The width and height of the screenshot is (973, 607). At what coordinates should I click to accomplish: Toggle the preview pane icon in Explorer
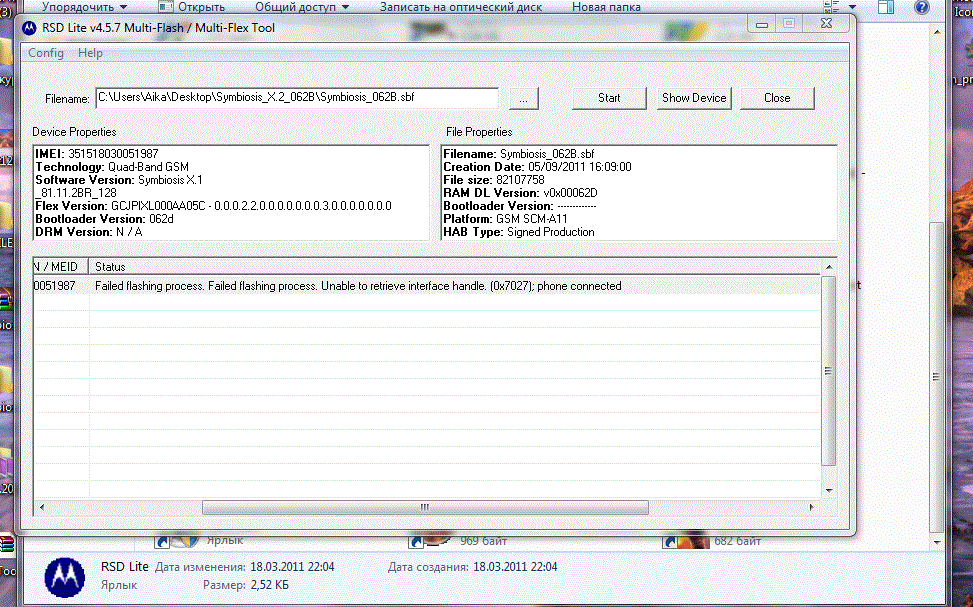(x=886, y=7)
